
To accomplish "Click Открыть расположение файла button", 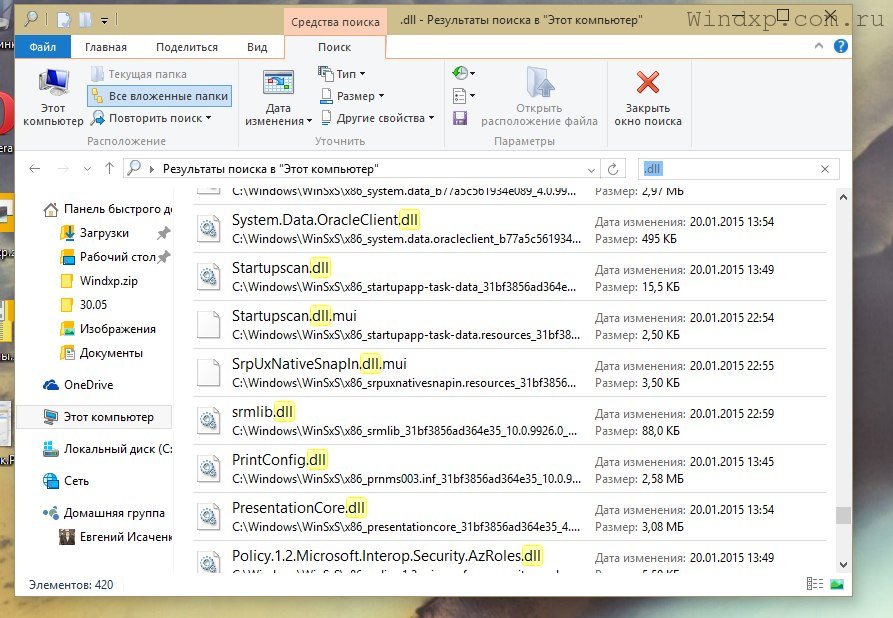I will (x=539, y=97).
